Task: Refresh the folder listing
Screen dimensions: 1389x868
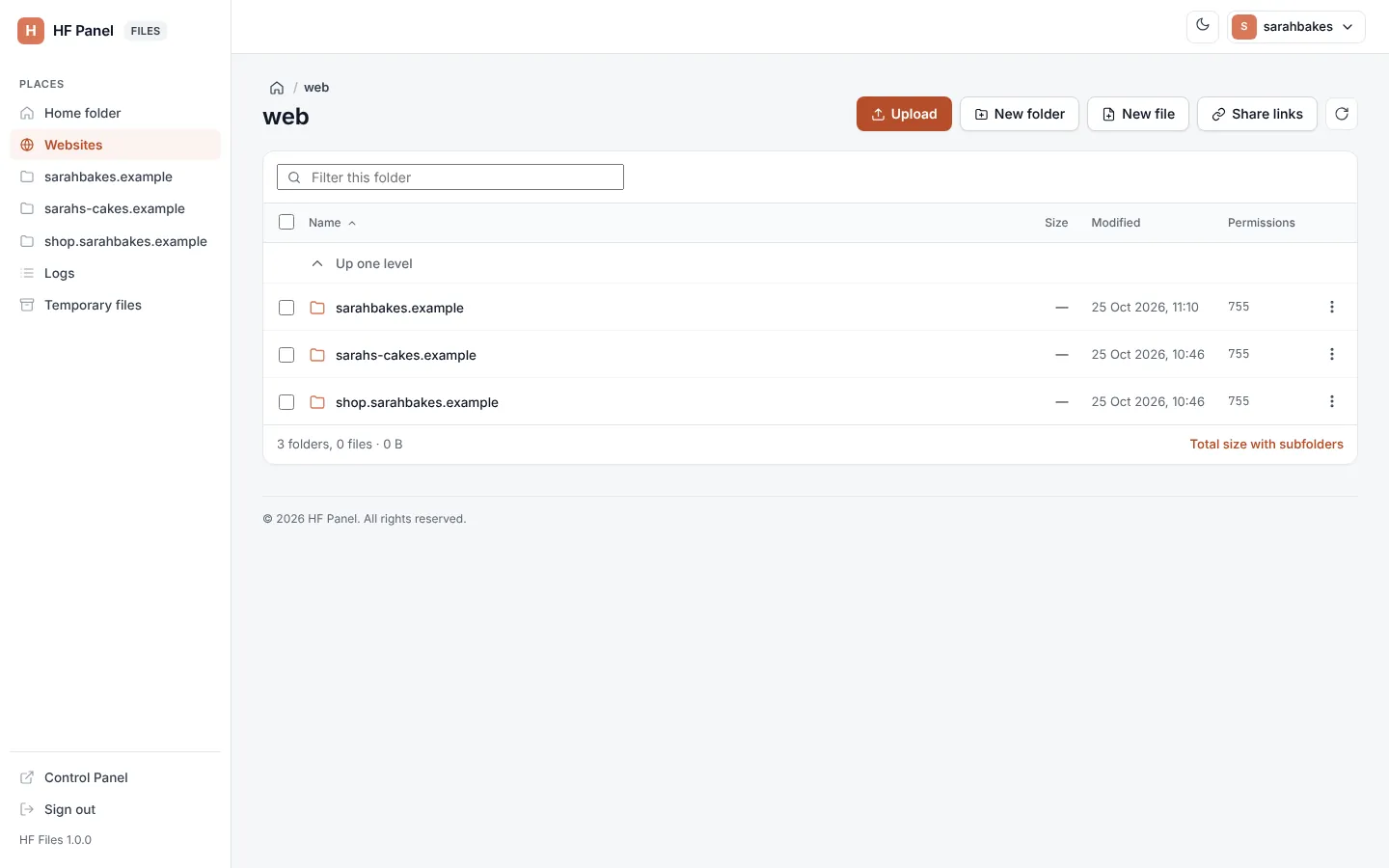Action: click(x=1342, y=114)
